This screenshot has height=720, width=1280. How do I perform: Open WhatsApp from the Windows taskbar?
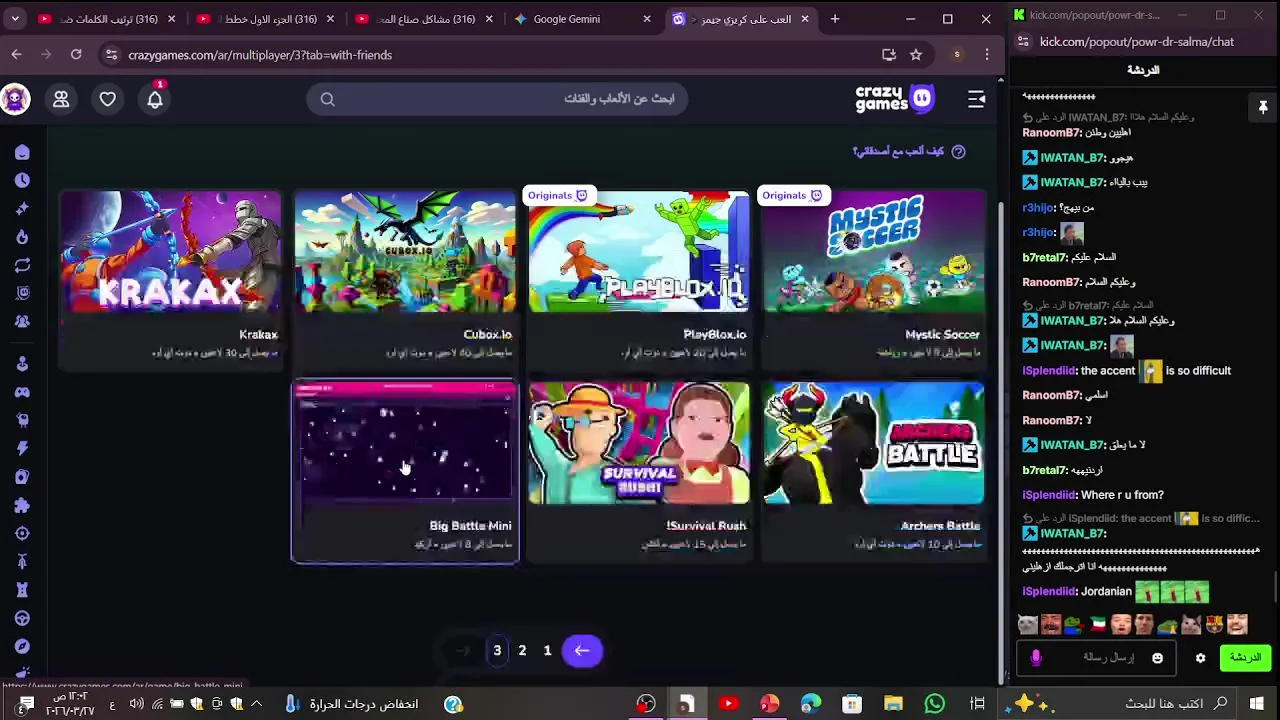[x=935, y=704]
